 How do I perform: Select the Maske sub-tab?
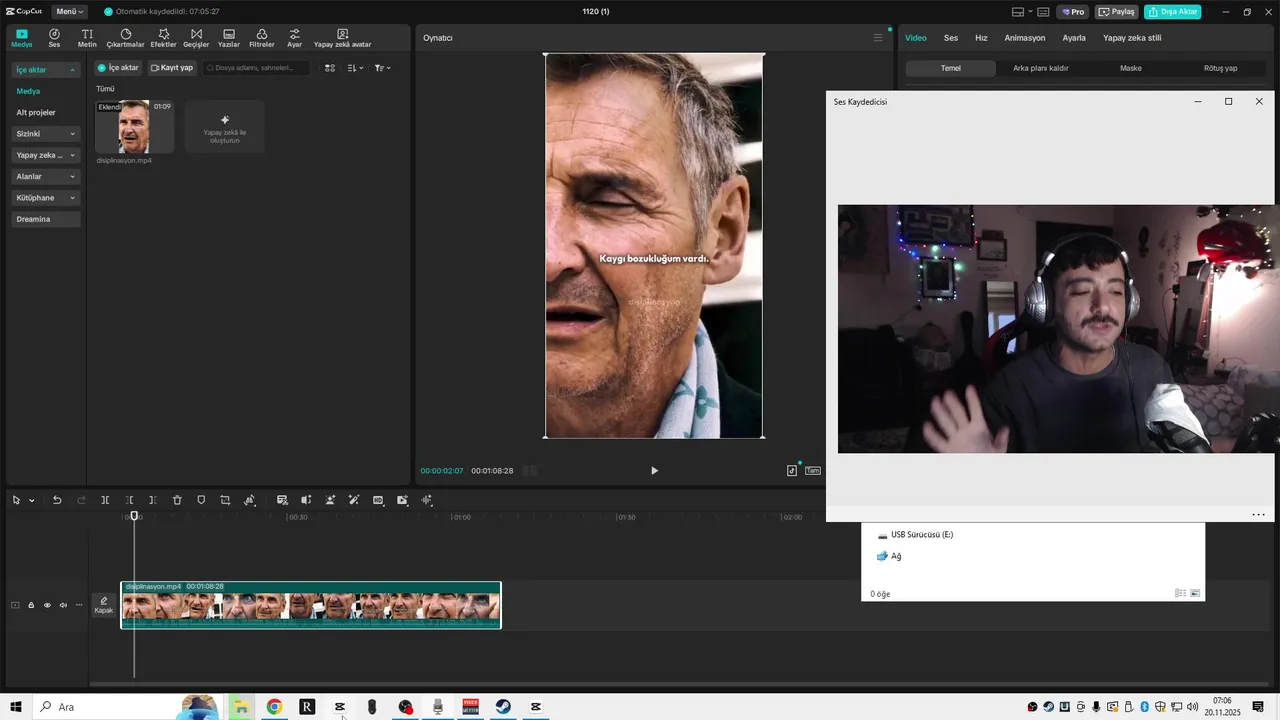point(1130,68)
